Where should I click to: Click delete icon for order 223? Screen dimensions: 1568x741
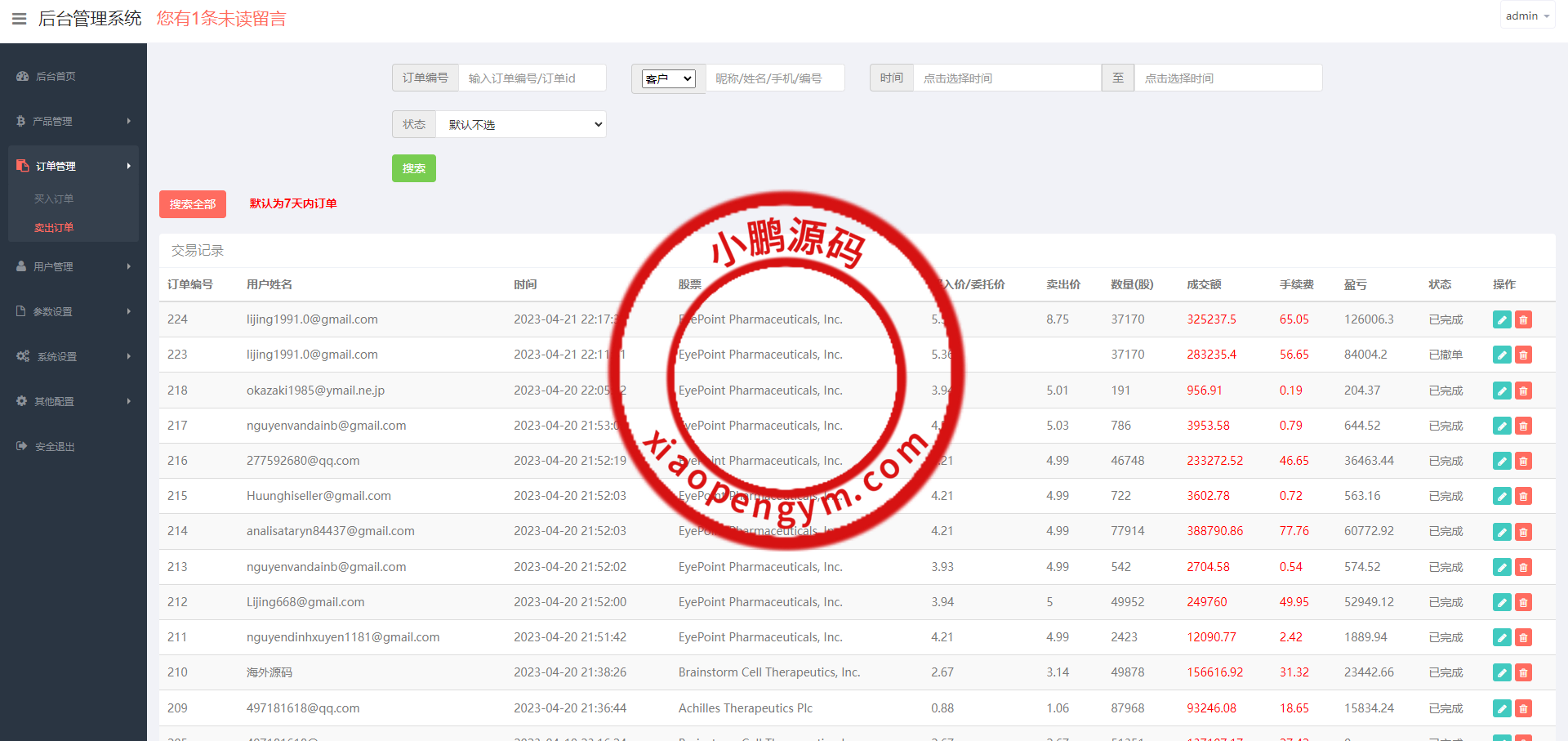tap(1523, 355)
